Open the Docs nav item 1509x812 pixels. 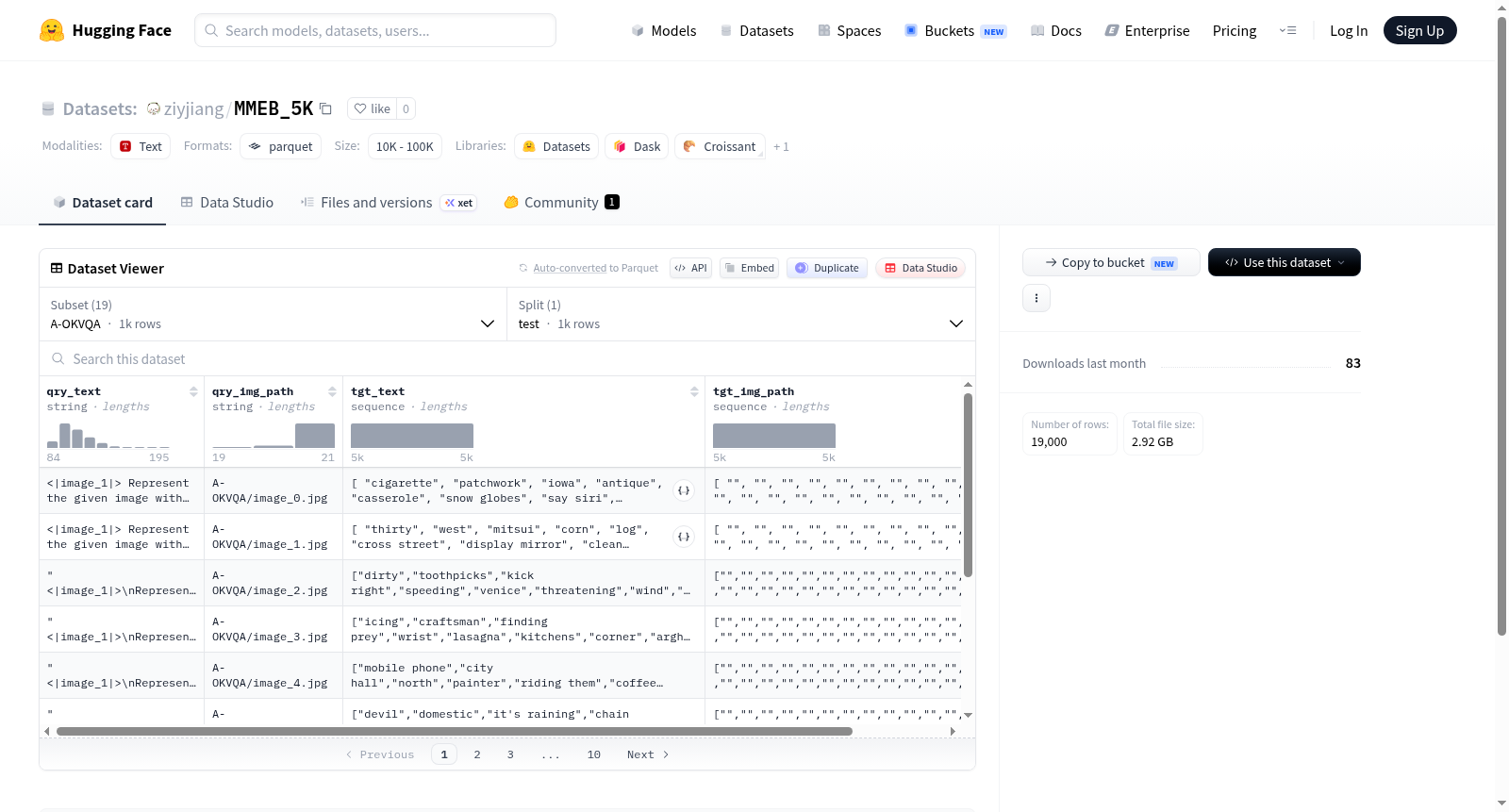1056,30
